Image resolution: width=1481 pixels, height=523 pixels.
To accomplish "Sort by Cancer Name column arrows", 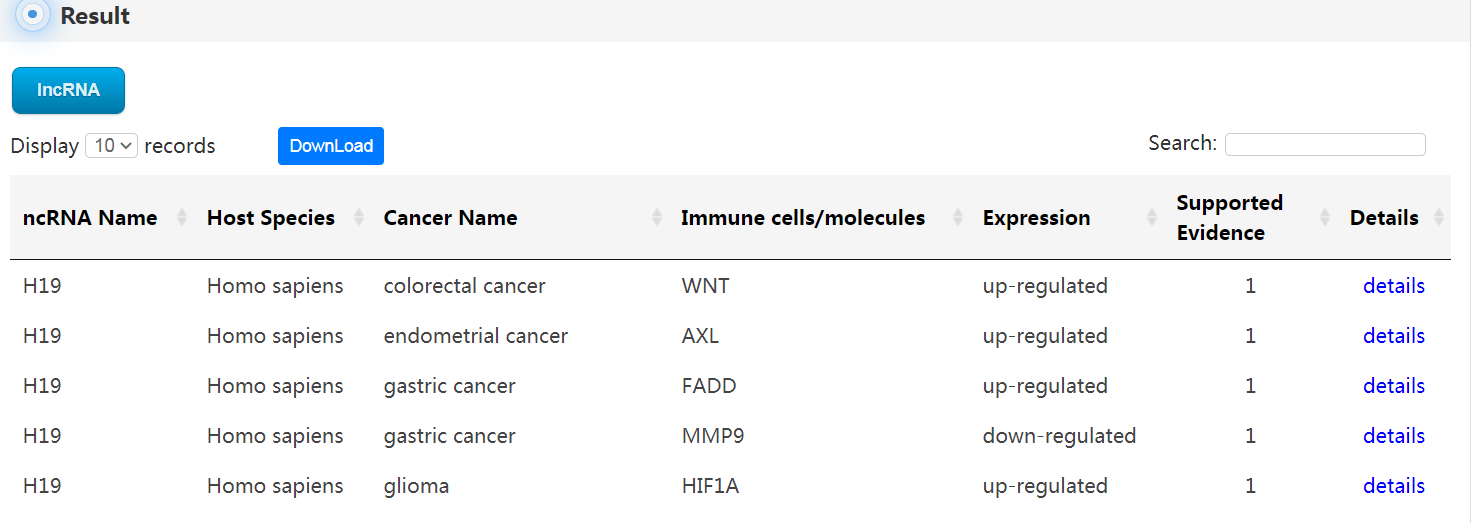I will point(657,217).
